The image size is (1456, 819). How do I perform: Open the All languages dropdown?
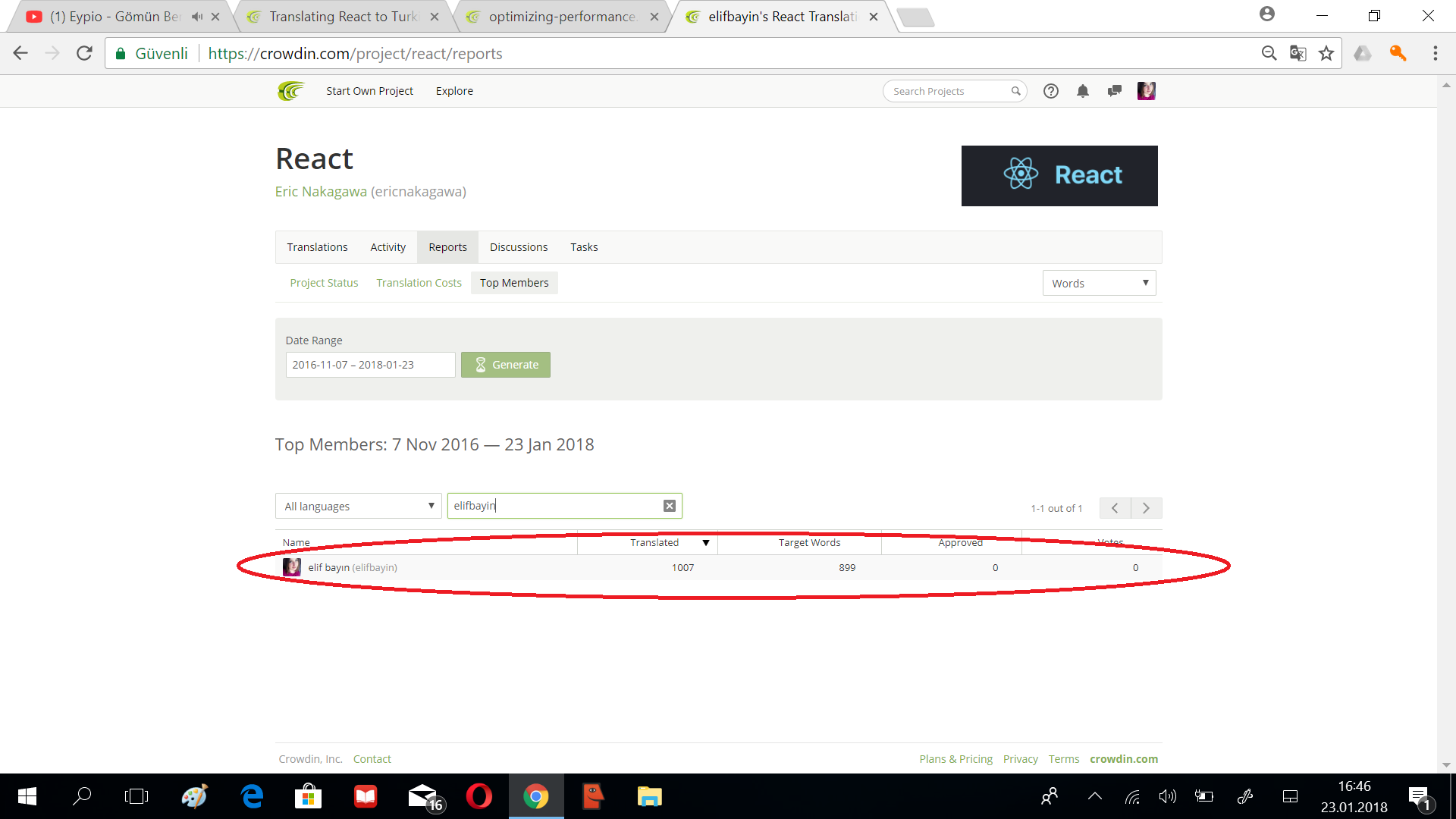pyautogui.click(x=358, y=506)
